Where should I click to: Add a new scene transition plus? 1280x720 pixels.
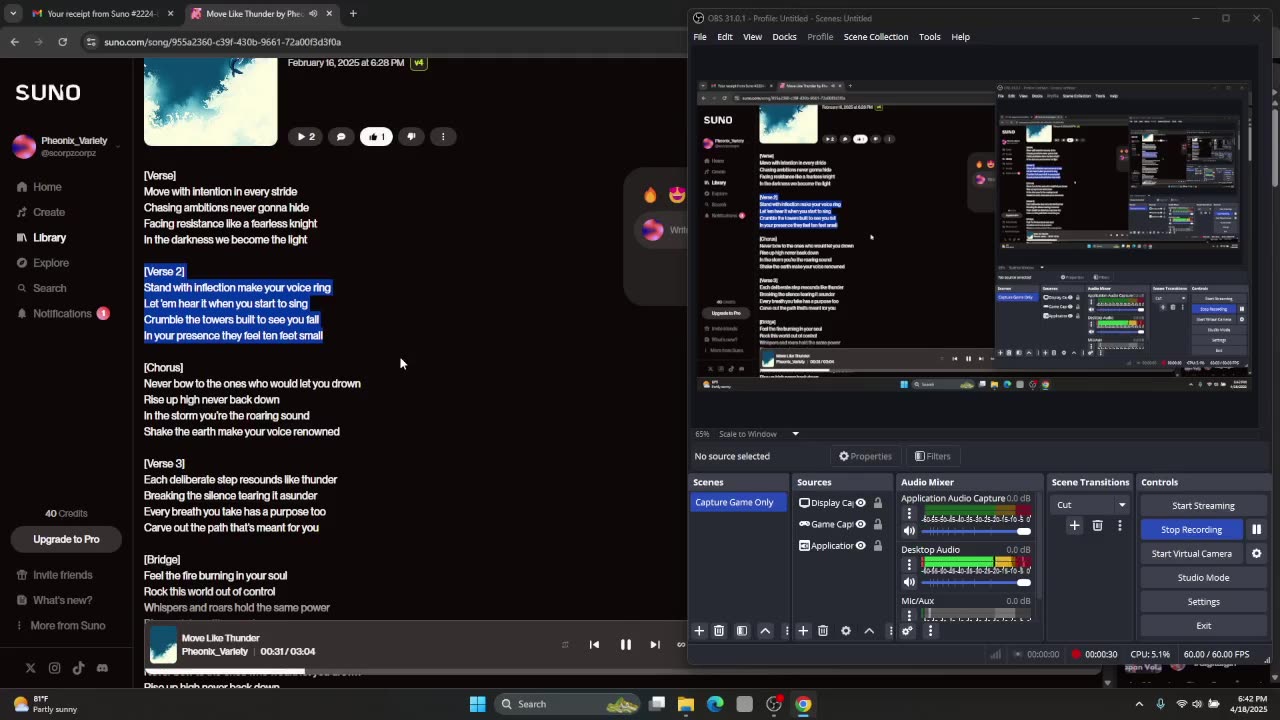coord(1075,525)
